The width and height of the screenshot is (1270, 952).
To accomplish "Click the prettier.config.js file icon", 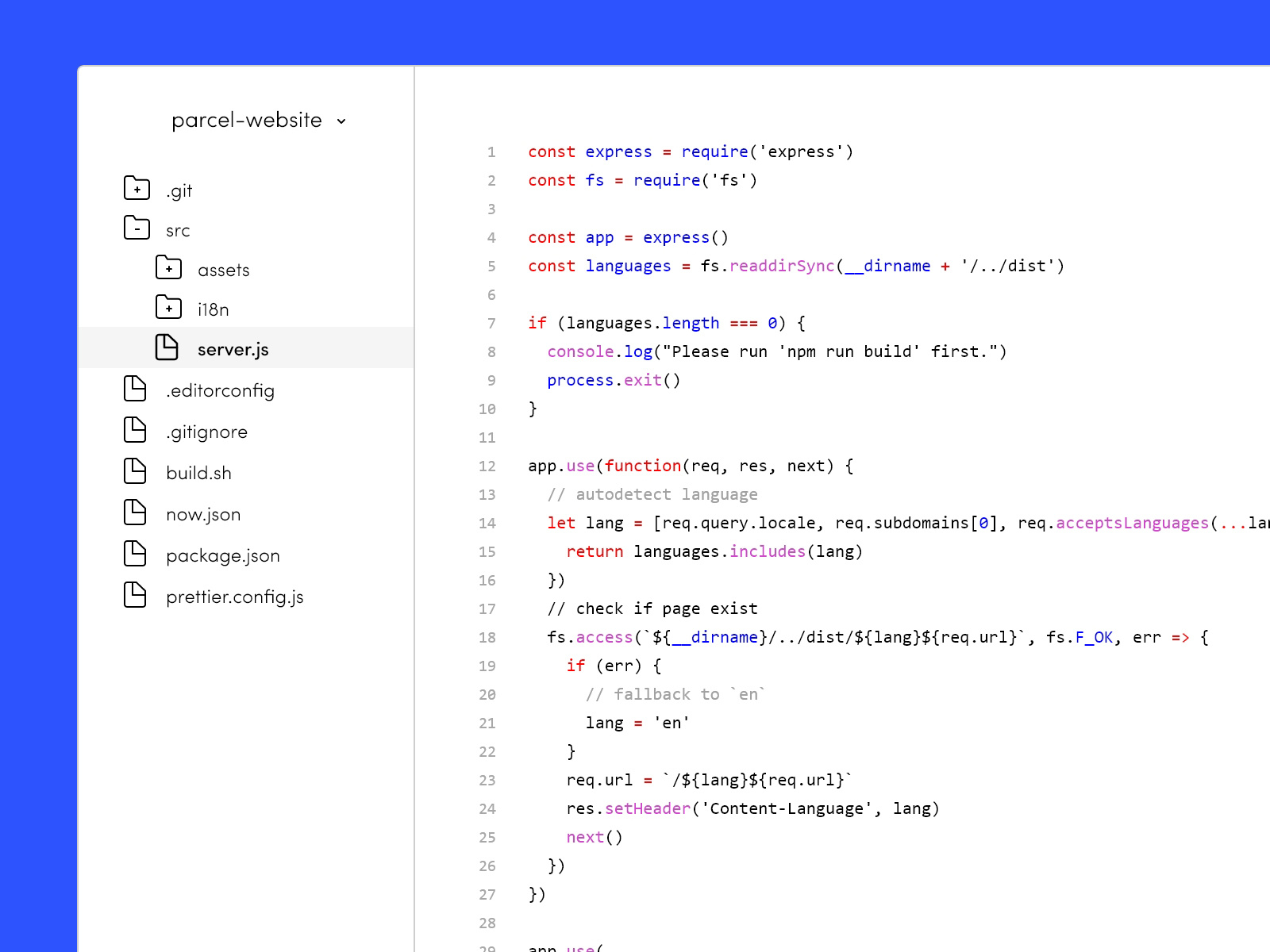I will pyautogui.click(x=137, y=595).
